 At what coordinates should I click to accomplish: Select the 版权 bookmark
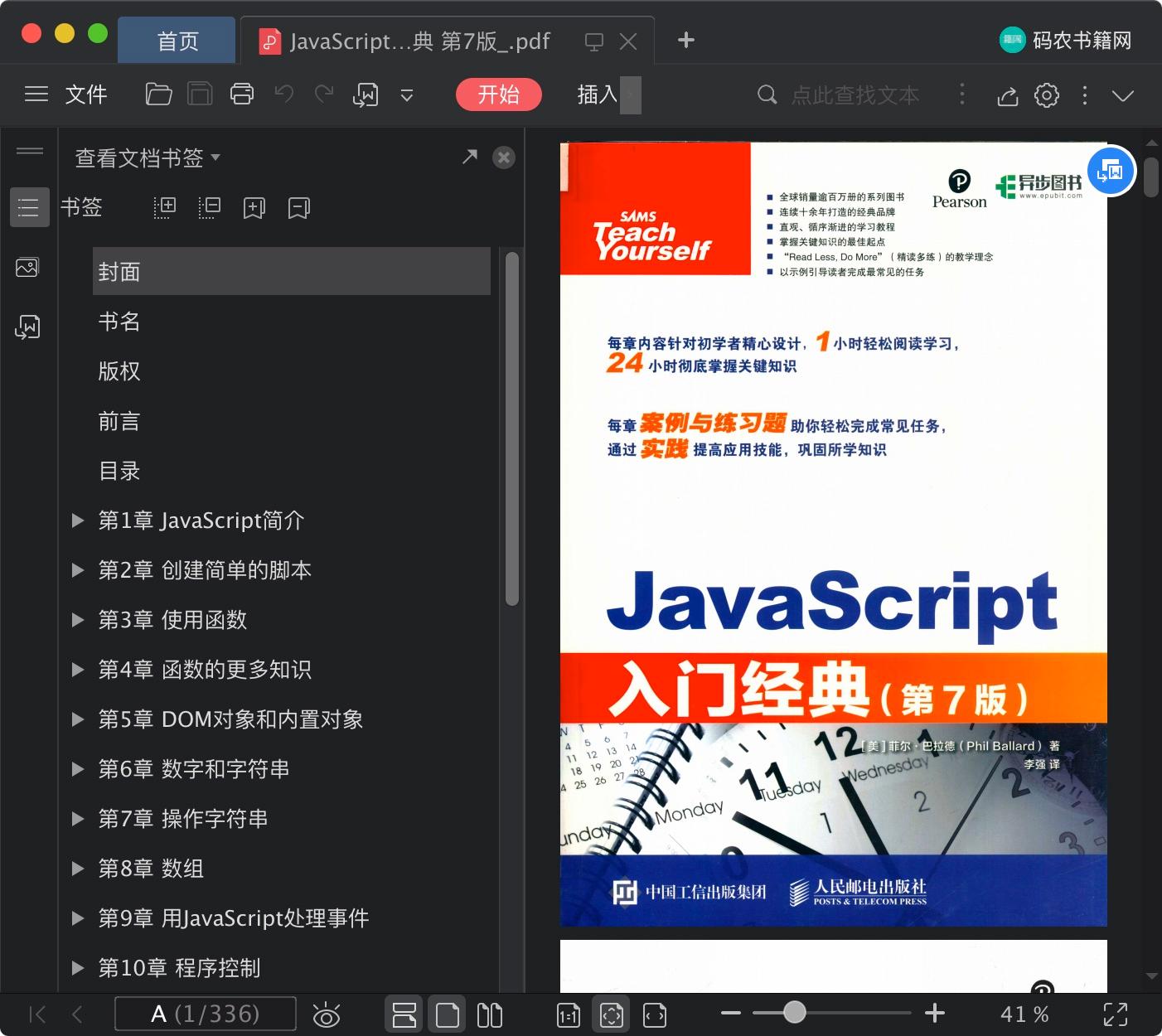coord(119,371)
